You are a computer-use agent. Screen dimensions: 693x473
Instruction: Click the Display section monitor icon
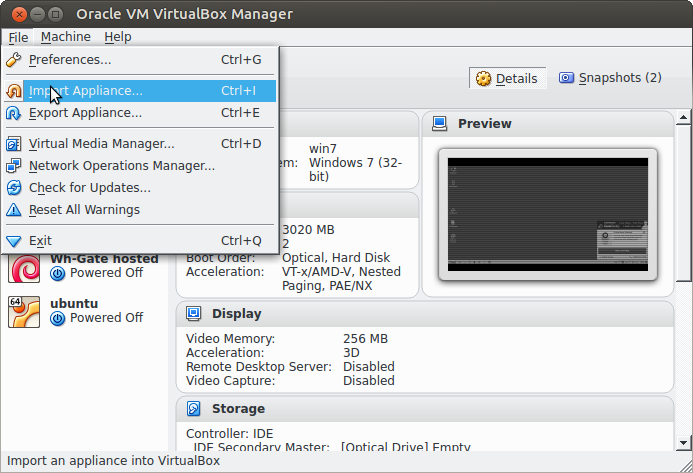tap(194, 313)
